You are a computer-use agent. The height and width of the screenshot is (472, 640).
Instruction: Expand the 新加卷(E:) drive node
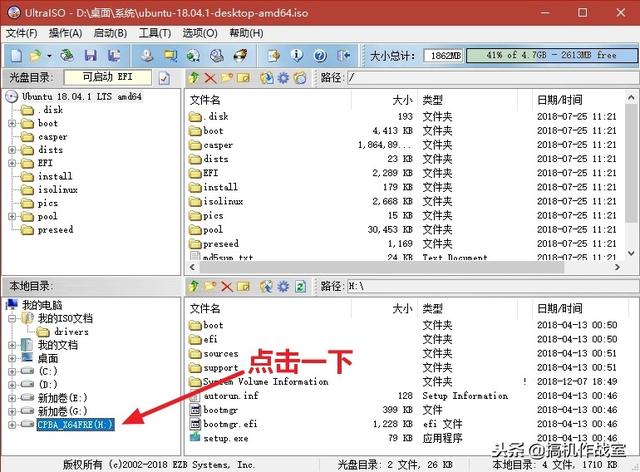pos(12,398)
